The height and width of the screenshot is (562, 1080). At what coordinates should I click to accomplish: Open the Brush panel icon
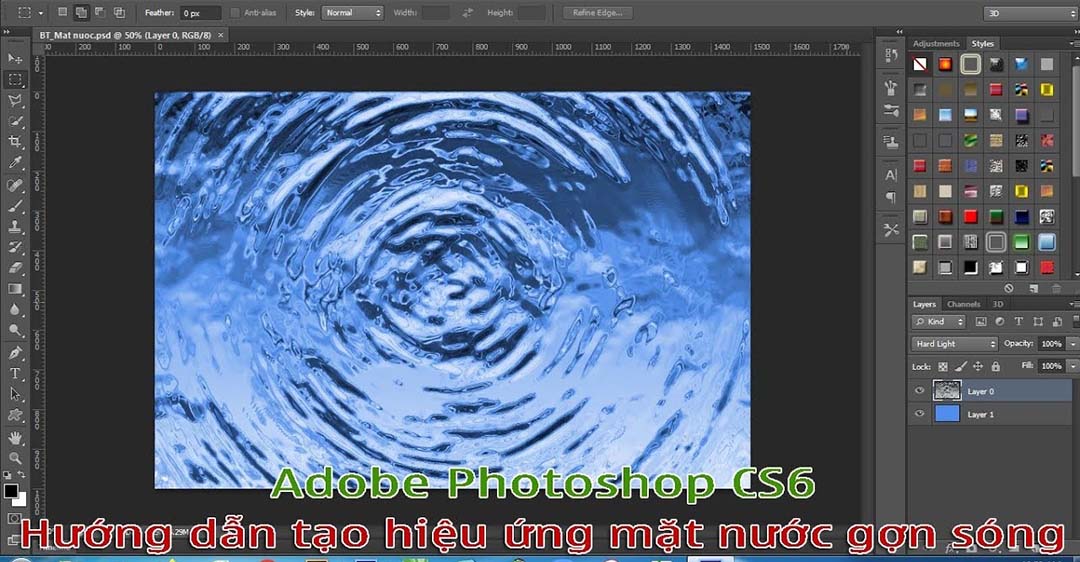click(891, 110)
